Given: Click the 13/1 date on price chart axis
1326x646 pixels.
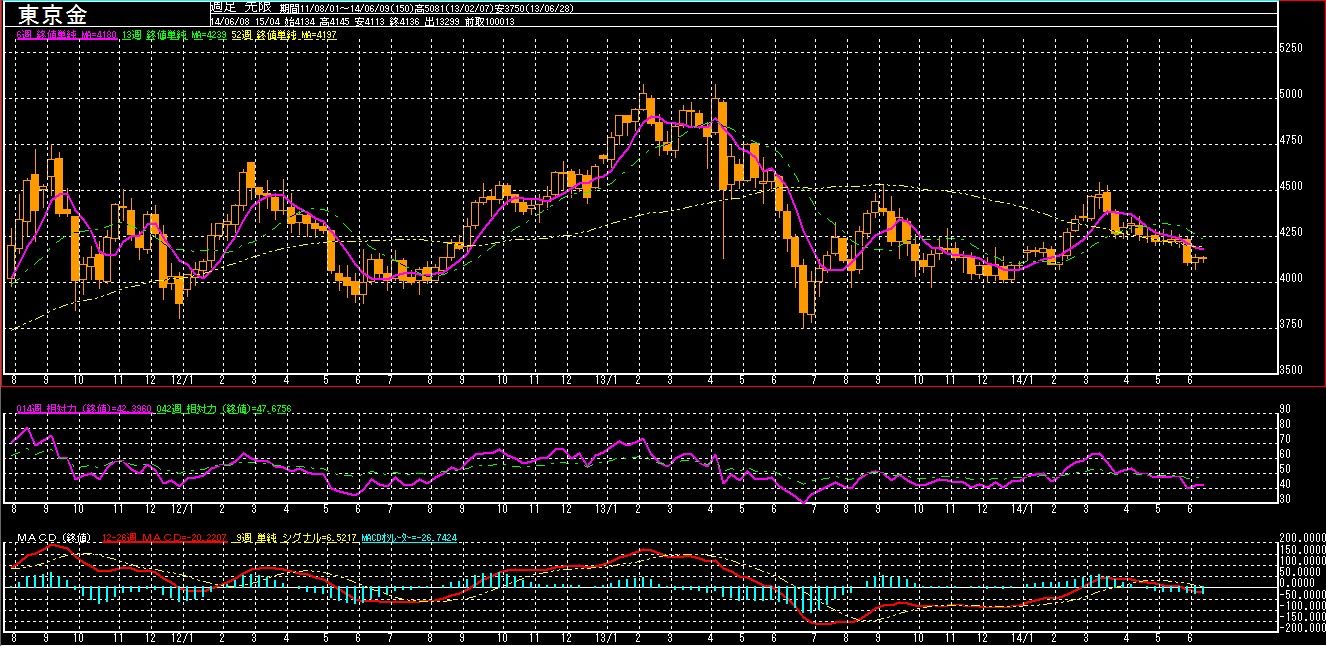Looking at the screenshot, I should tap(604, 381).
